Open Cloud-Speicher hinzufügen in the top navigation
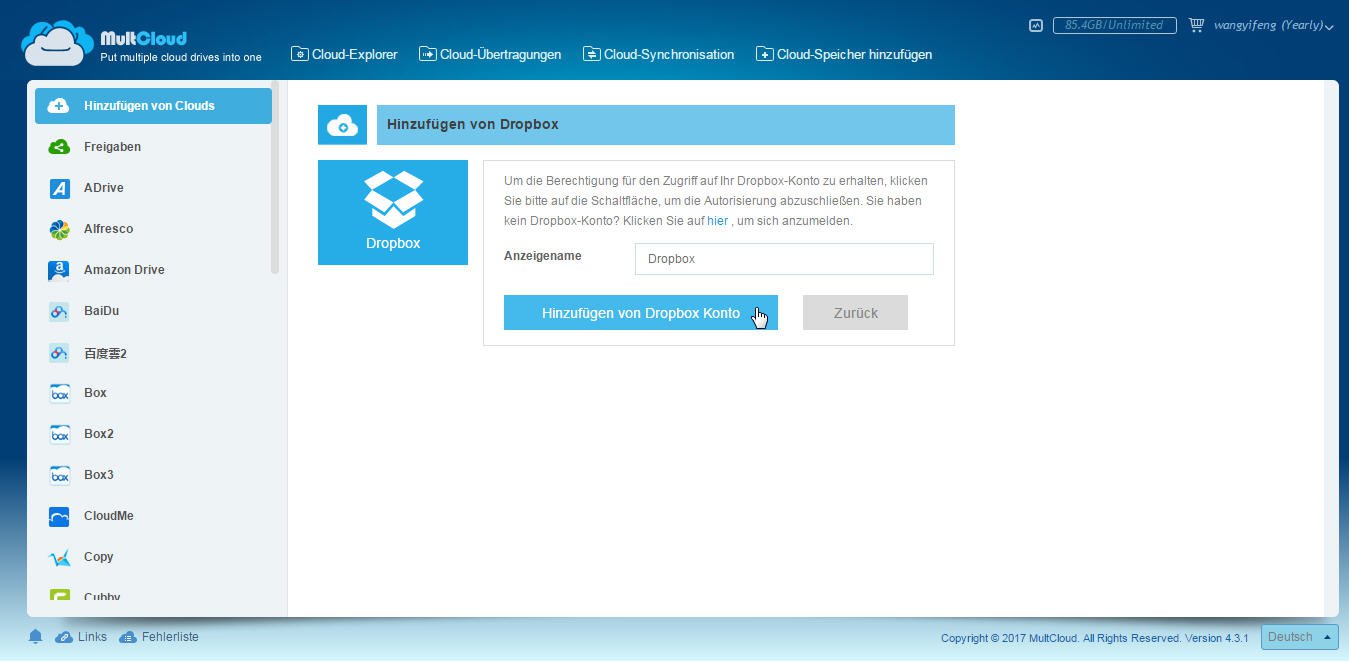Viewport: 1349px width, 662px height. (844, 54)
